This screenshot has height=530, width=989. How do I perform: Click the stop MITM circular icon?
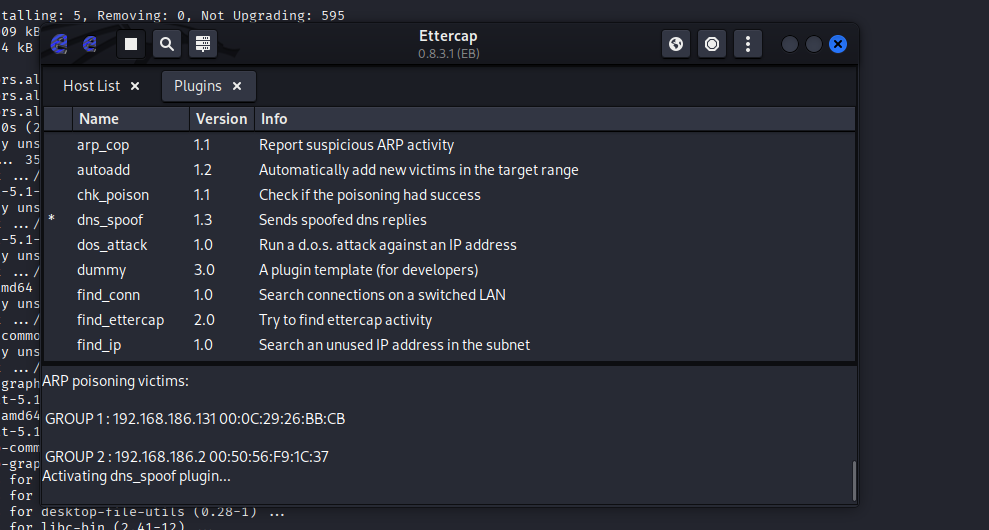712,44
